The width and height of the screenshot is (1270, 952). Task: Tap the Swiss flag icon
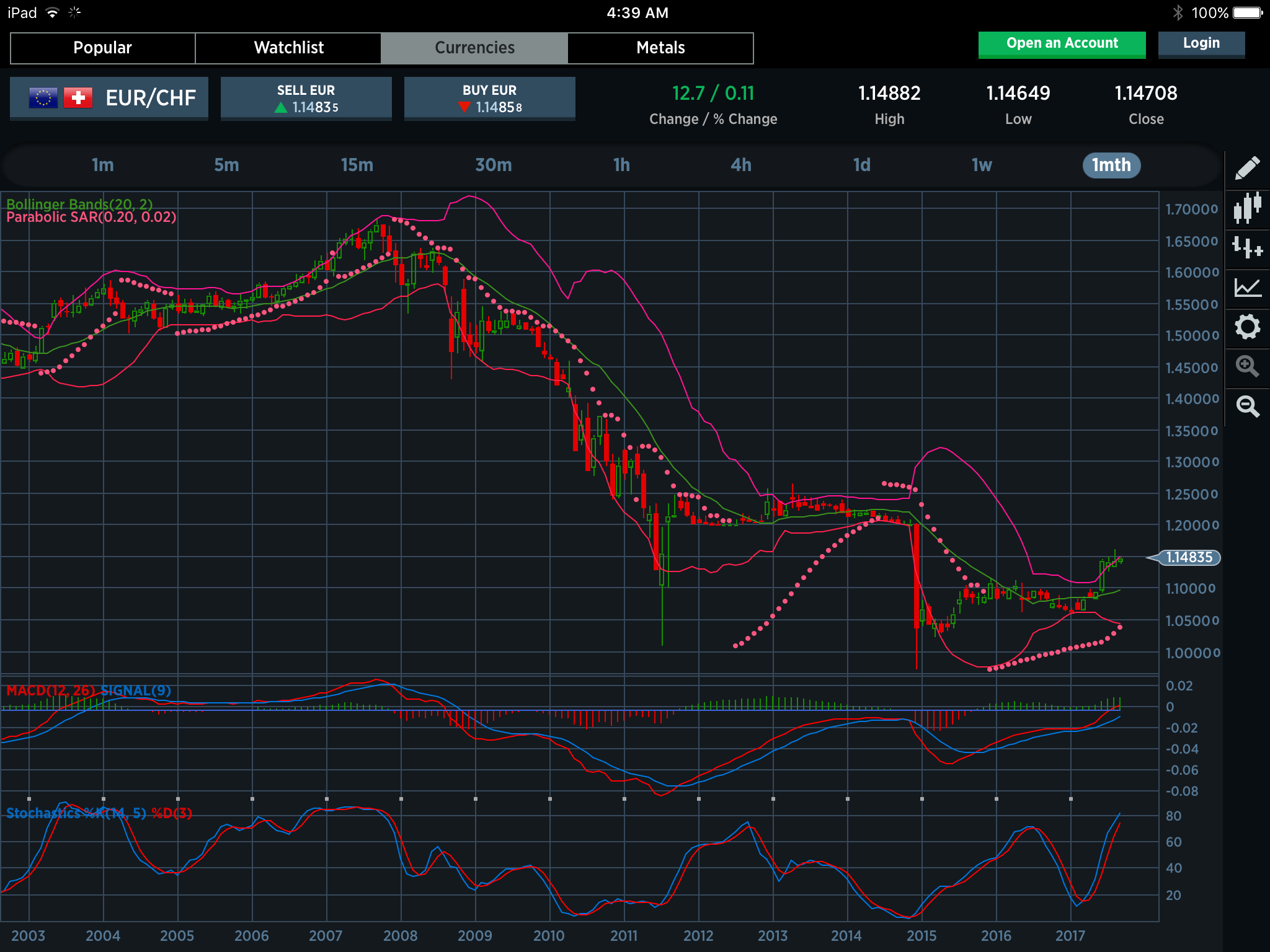(x=78, y=98)
